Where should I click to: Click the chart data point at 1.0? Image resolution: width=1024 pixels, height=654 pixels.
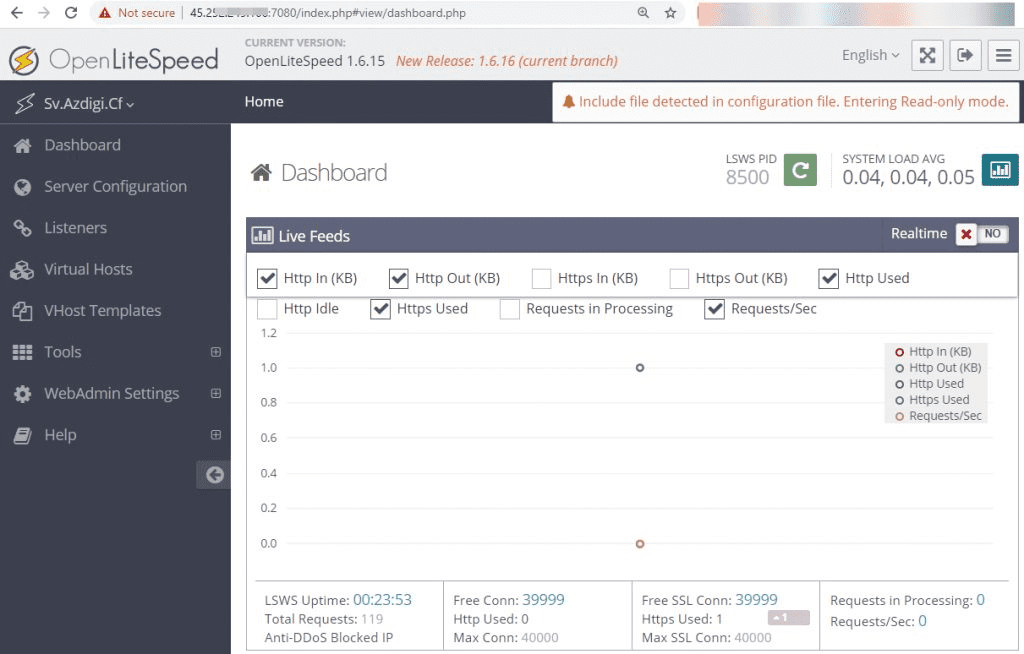(640, 368)
